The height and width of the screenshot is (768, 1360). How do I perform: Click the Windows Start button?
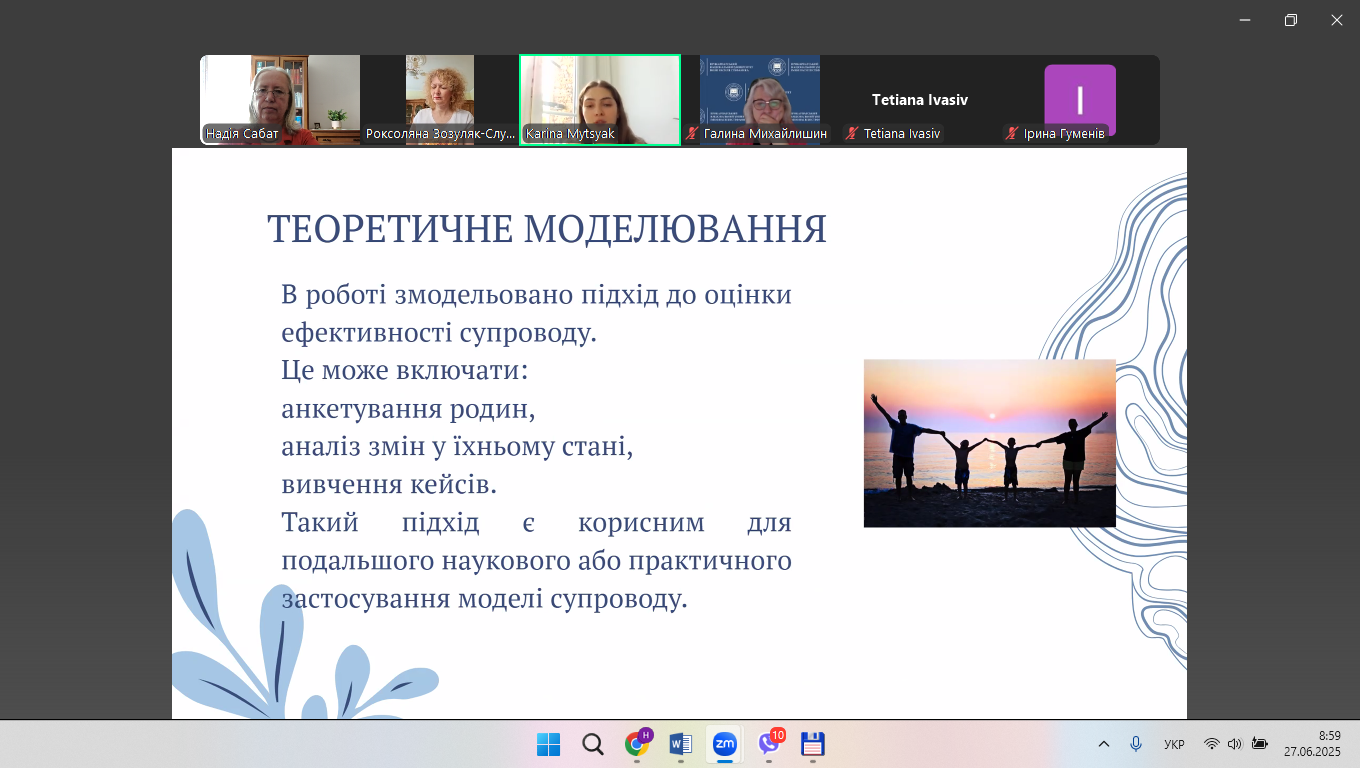548,744
